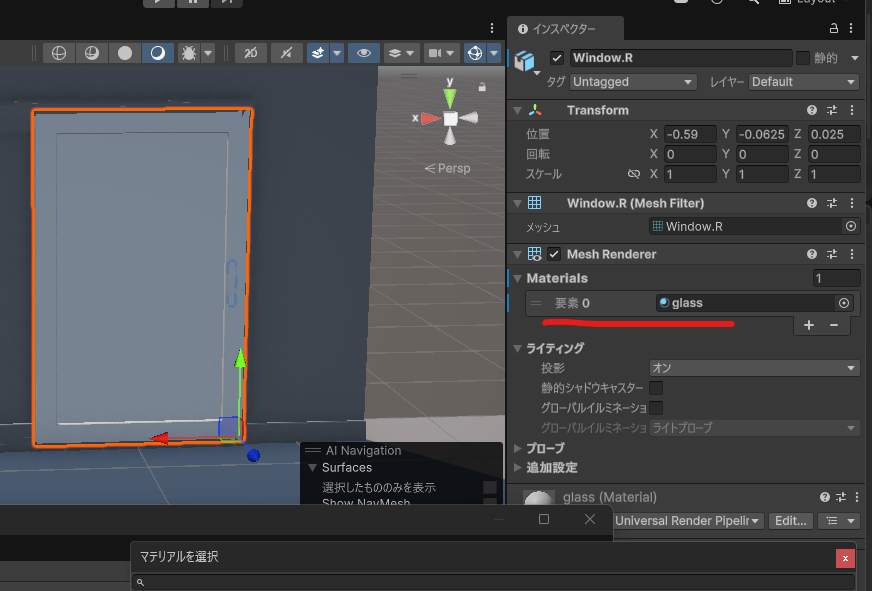Viewport: 872px width, 591px height.
Task: Open Mesh Filter help icon
Action: tap(812, 203)
